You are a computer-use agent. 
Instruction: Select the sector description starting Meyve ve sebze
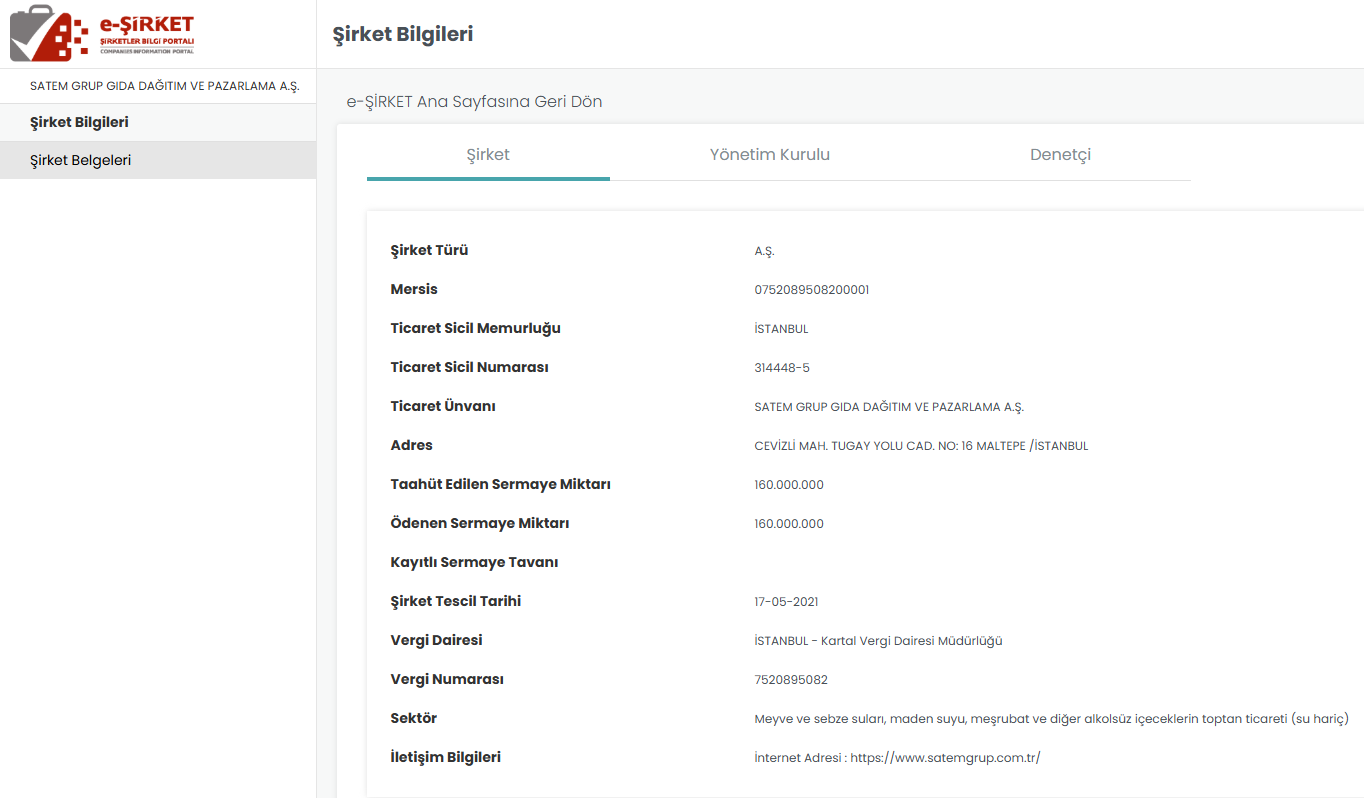tap(1052, 719)
